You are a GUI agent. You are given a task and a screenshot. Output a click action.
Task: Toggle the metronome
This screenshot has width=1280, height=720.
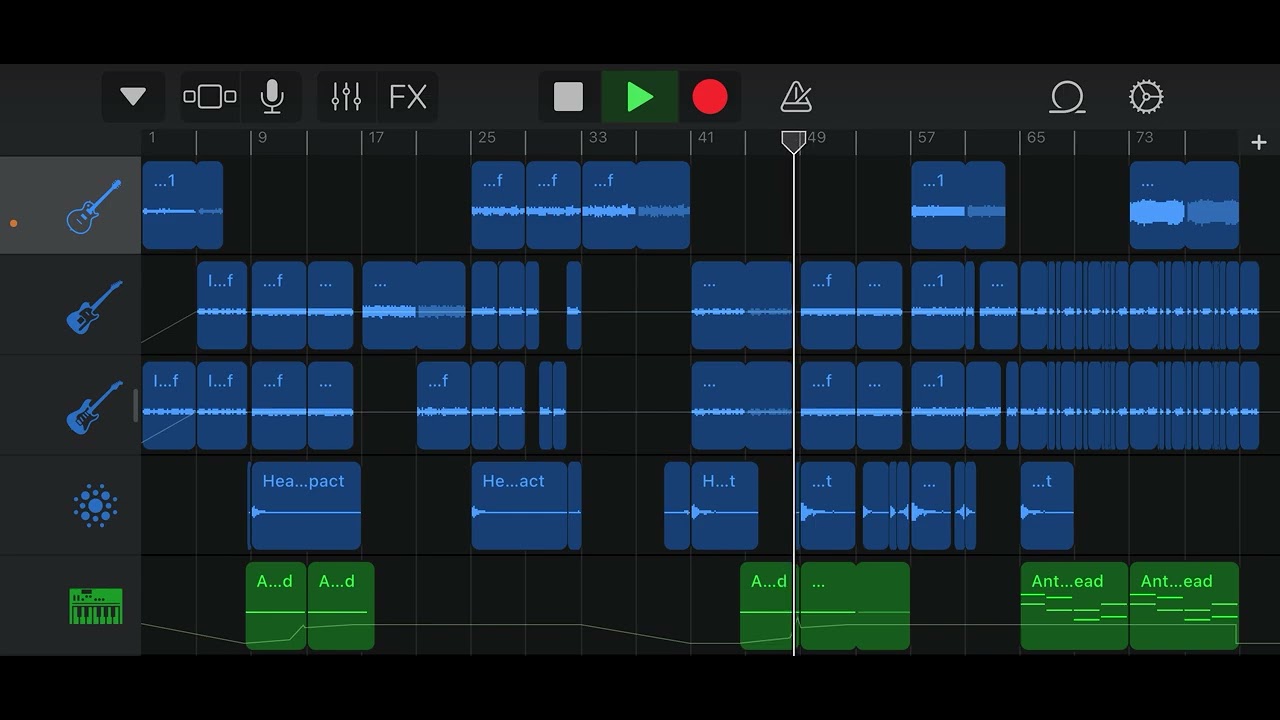click(x=796, y=97)
